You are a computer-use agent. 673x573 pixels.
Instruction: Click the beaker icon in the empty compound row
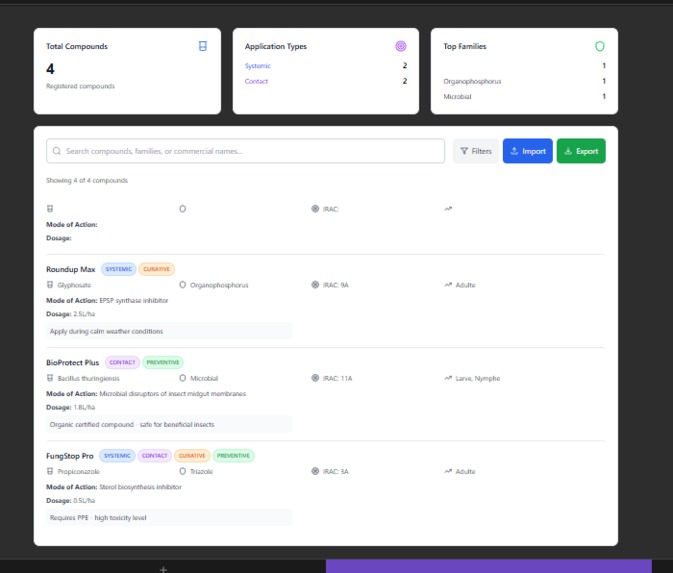[50, 209]
